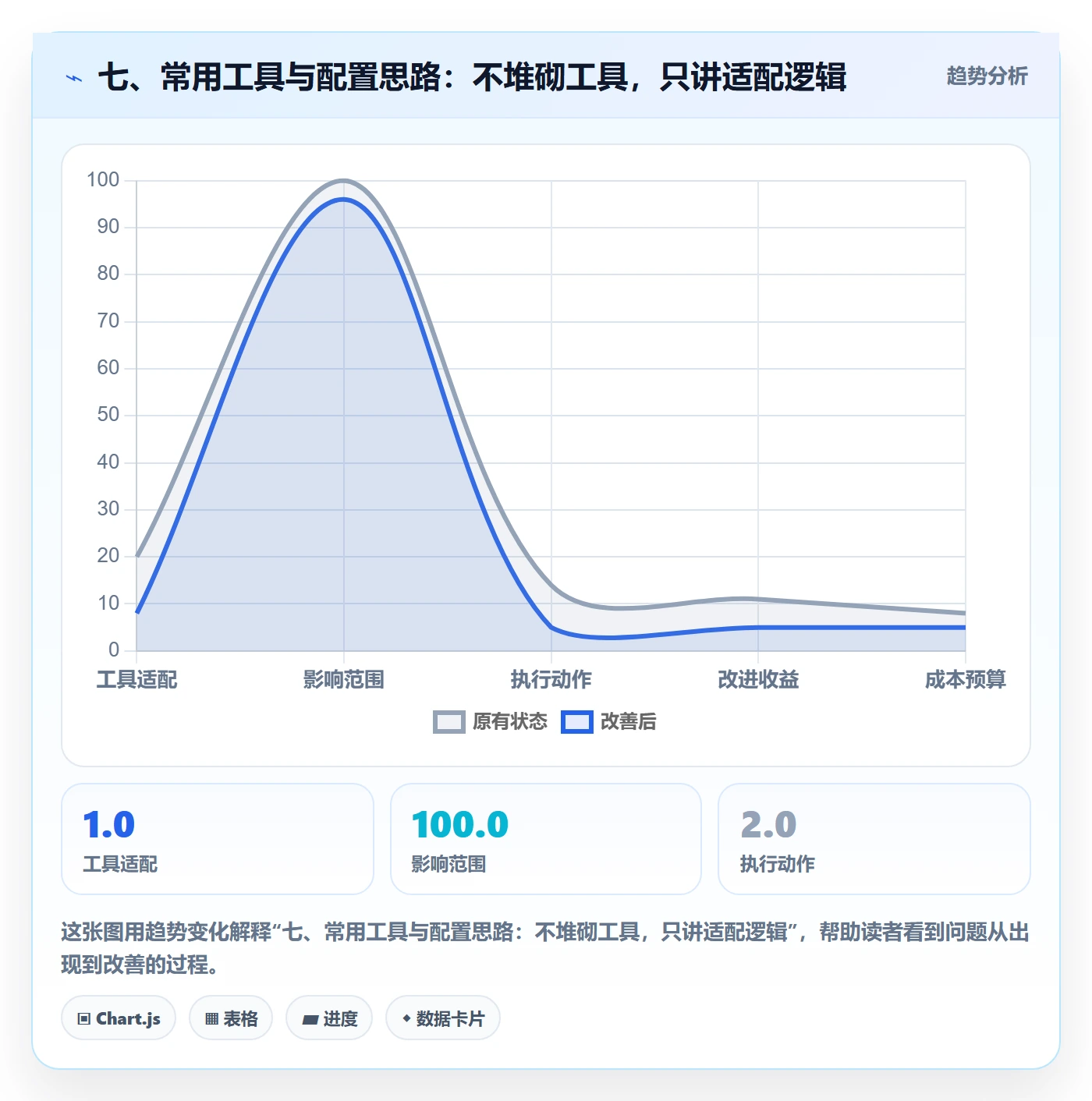
Task: Click the 影响范围 x-axis label
Action: point(344,680)
